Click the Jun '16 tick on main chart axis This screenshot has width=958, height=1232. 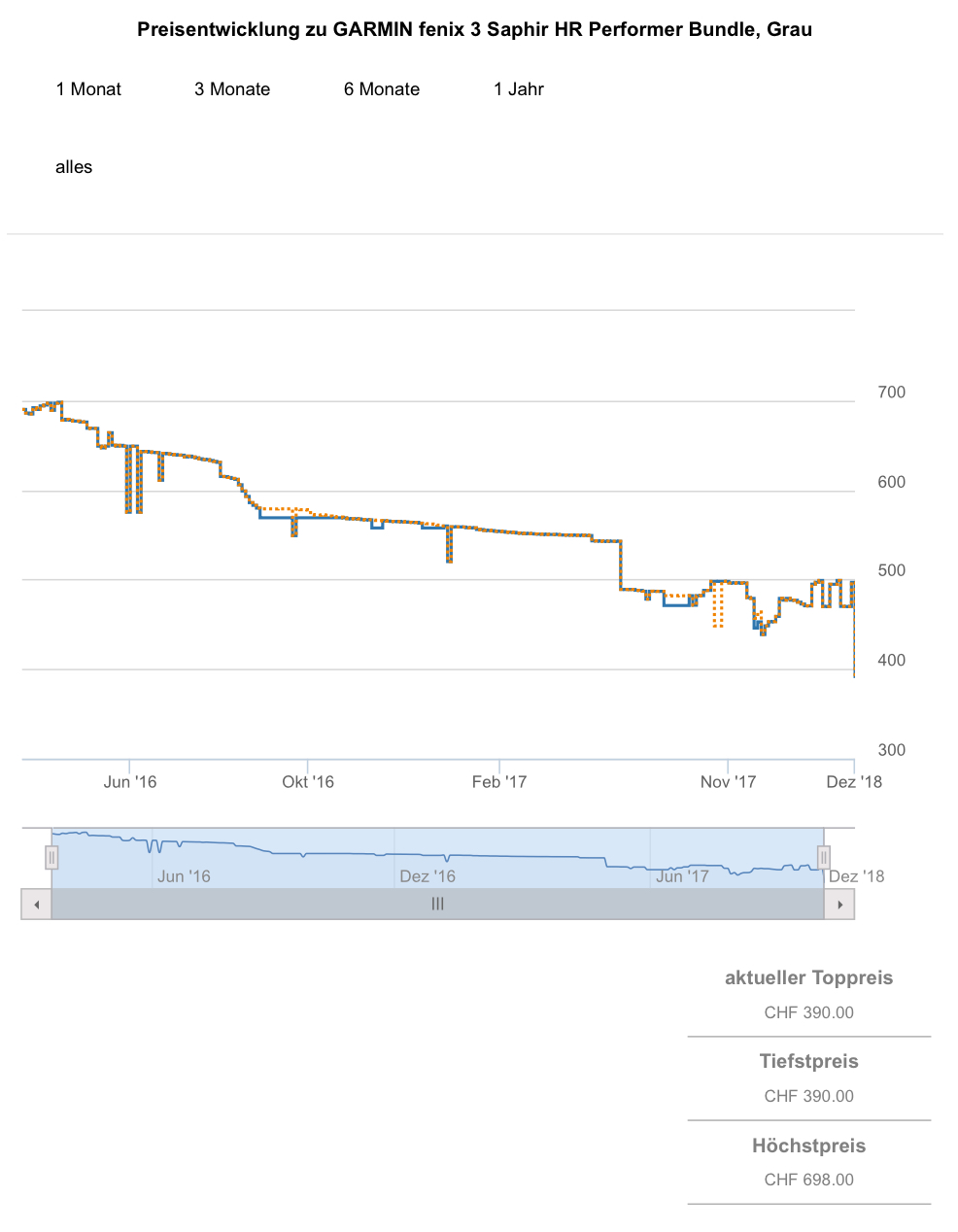(130, 782)
